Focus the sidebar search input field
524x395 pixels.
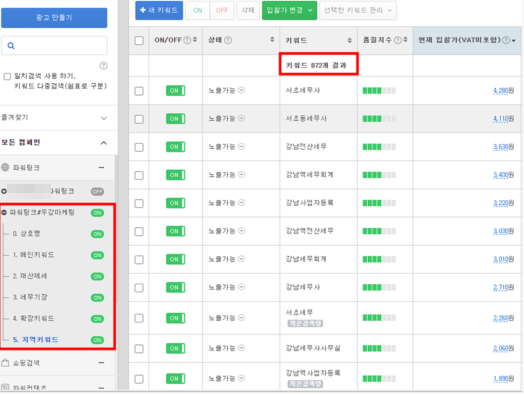54,45
